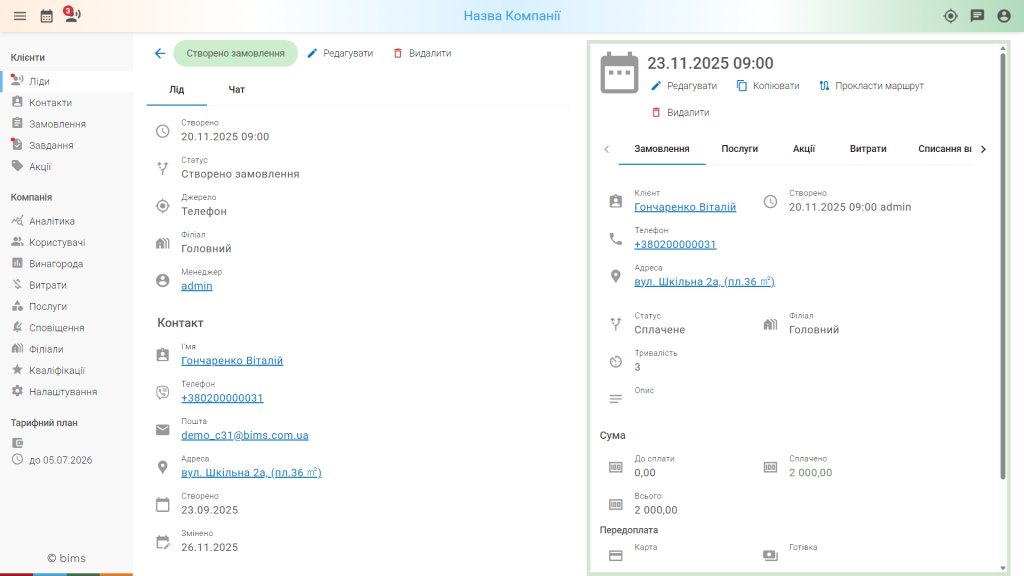Click Видалити for the lead
Viewport: 1024px width, 576px height.
click(x=423, y=54)
